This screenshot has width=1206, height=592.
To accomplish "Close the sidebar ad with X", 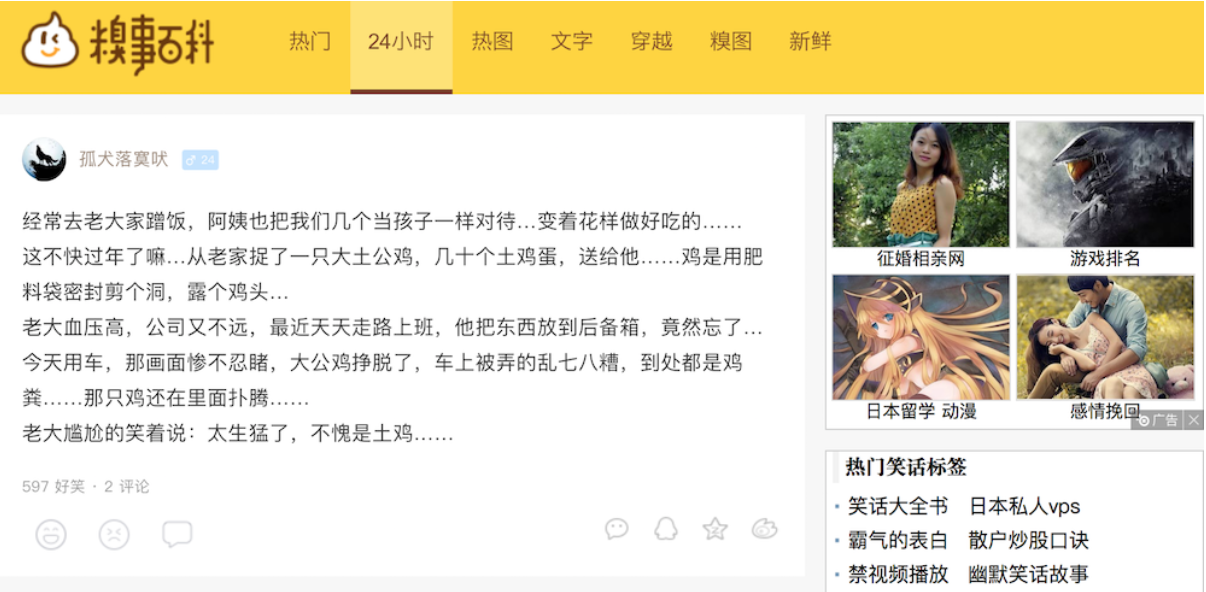I will (1193, 421).
